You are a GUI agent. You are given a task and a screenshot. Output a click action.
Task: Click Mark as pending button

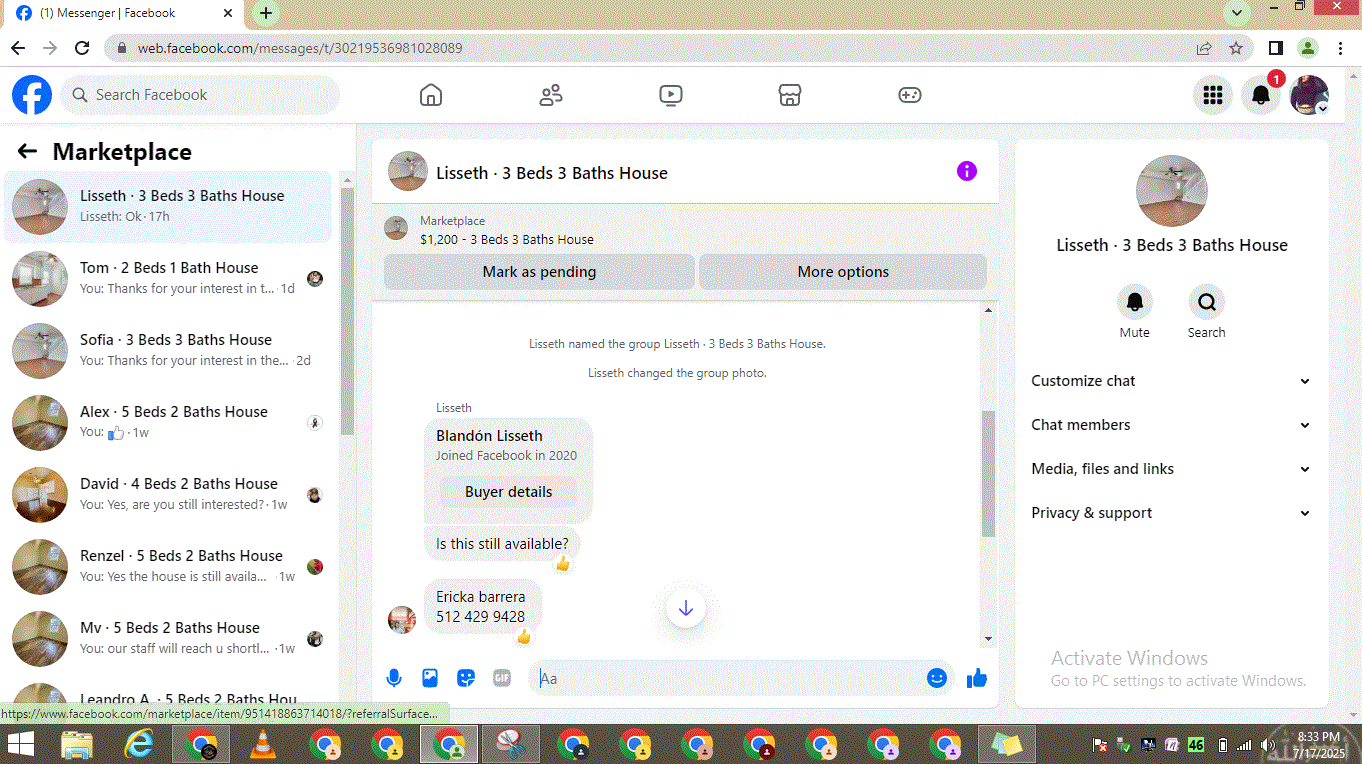(539, 272)
